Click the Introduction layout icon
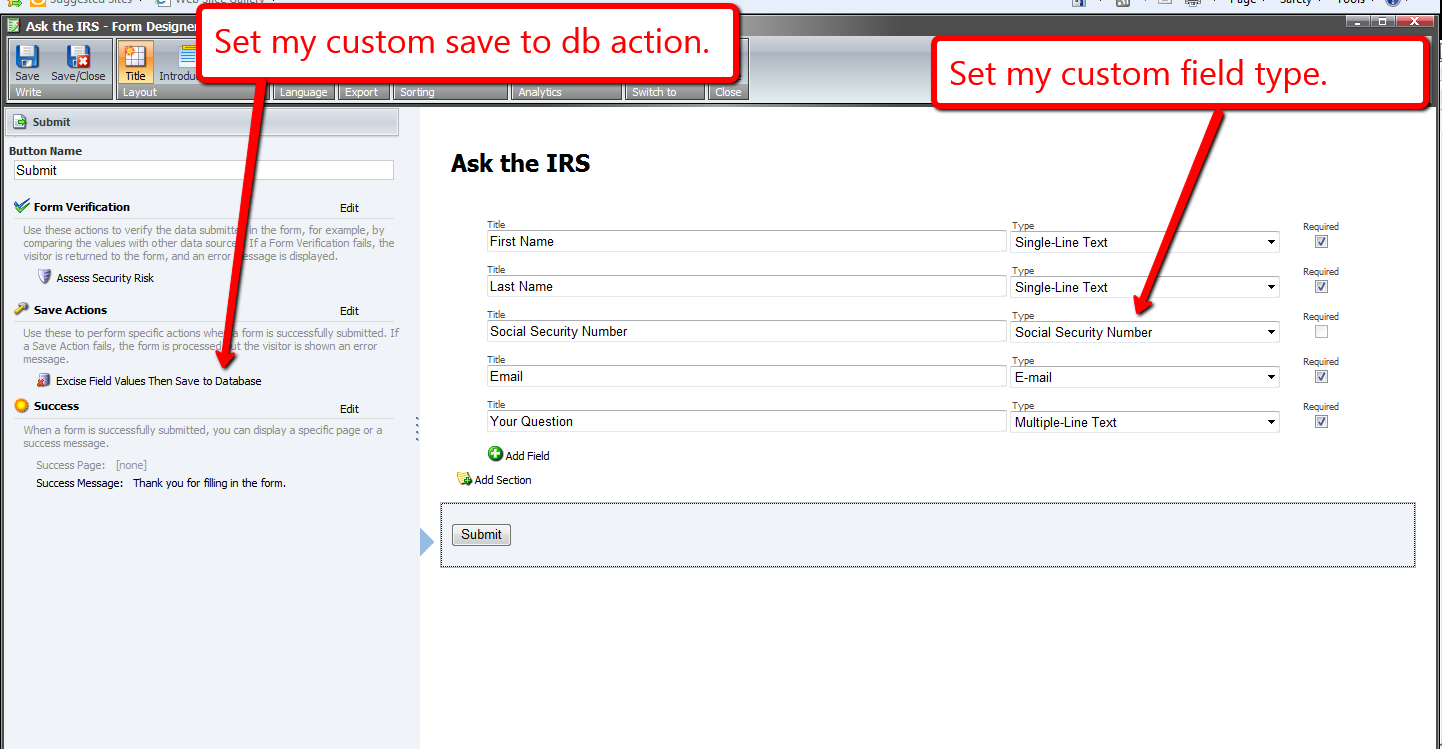This screenshot has height=749, width=1442. 185,58
